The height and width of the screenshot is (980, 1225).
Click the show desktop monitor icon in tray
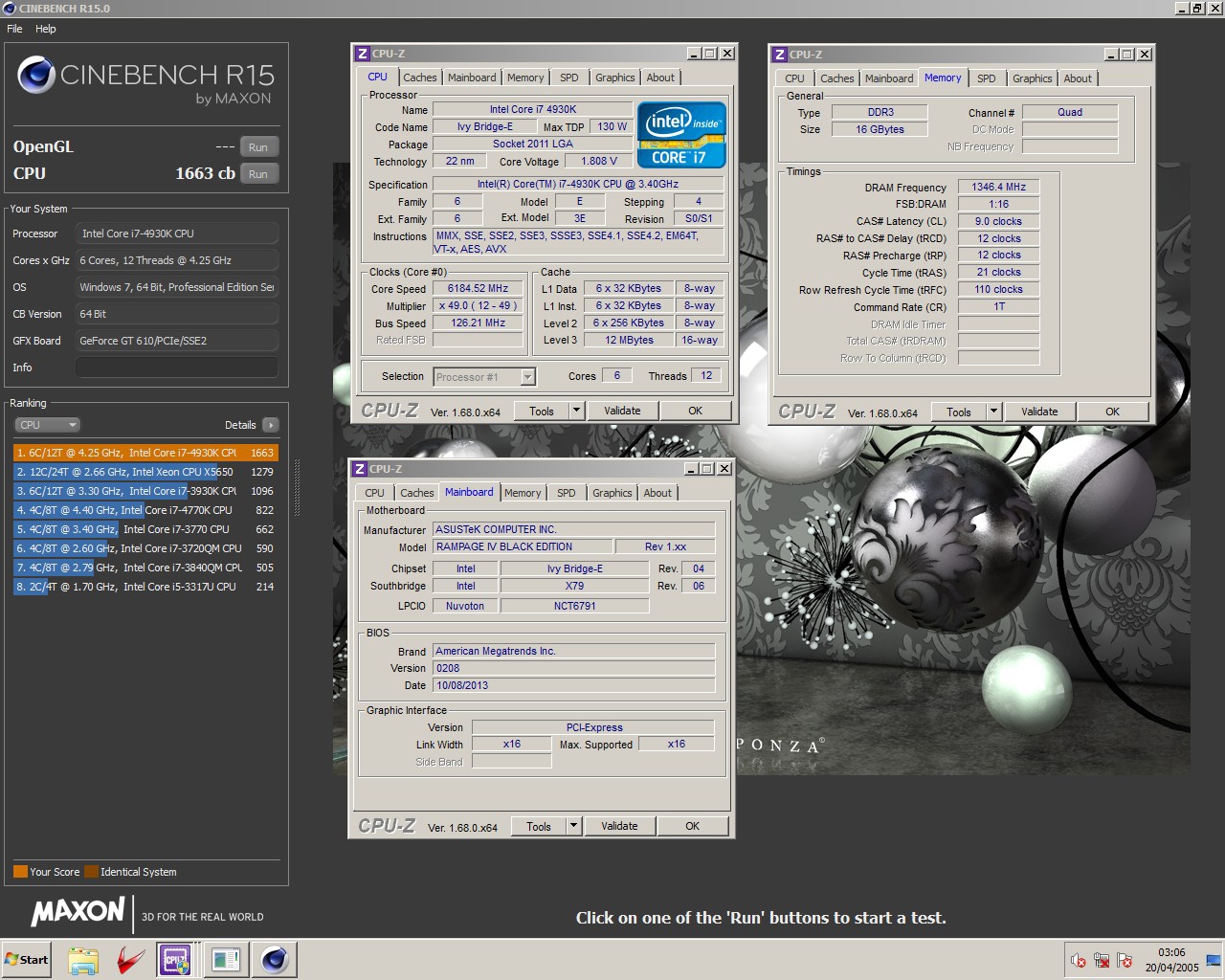tap(1214, 960)
